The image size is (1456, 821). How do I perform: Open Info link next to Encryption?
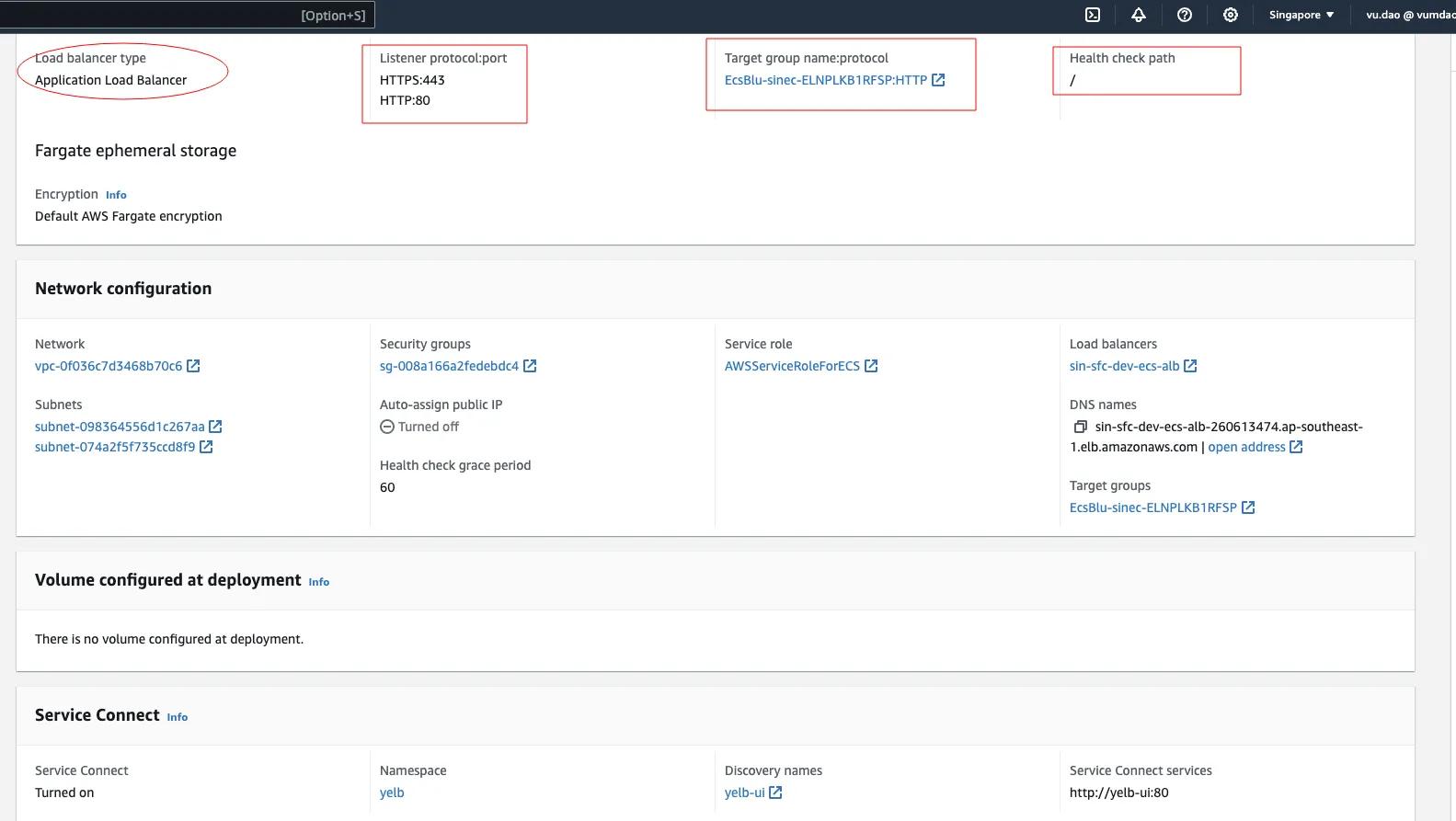point(116,195)
